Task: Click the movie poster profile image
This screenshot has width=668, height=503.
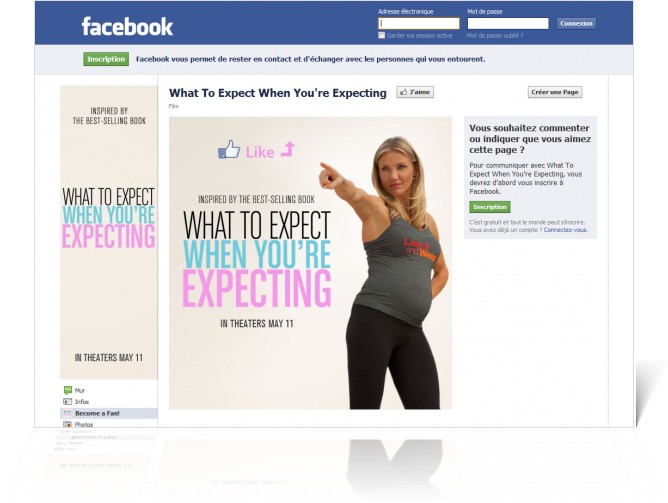Action: pos(109,233)
